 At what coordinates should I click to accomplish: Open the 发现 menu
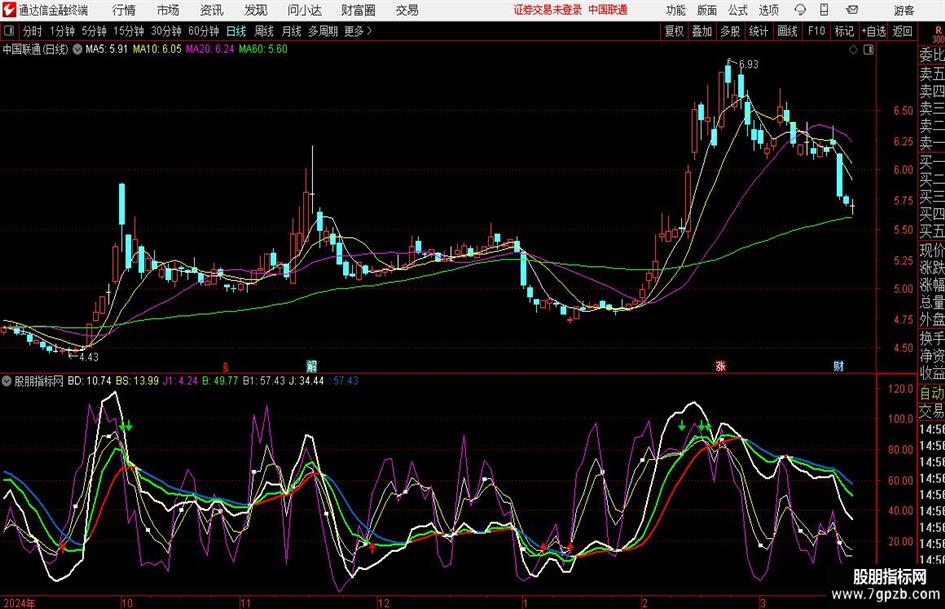(x=256, y=10)
